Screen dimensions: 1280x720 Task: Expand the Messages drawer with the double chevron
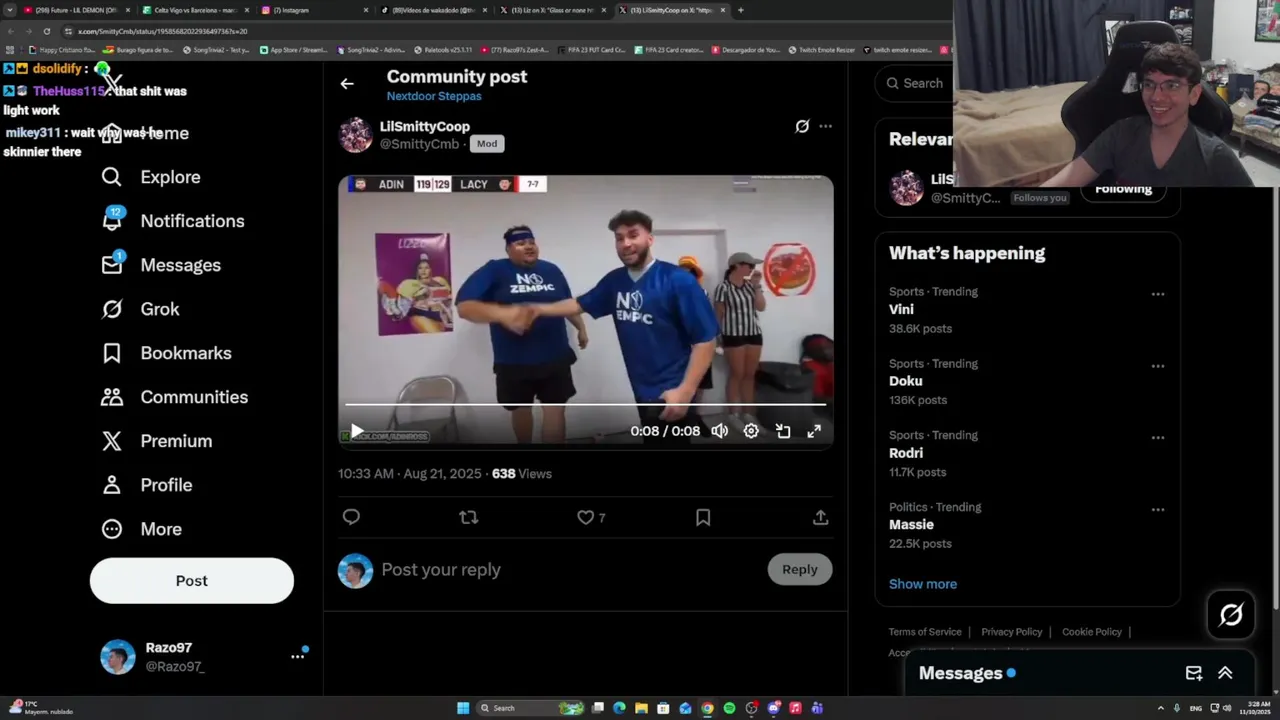click(1225, 673)
